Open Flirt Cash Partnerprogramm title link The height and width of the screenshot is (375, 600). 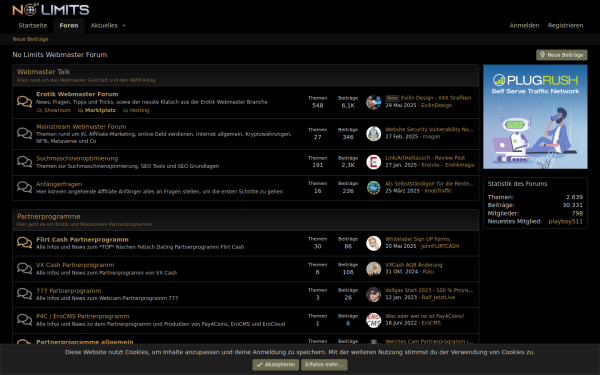pos(82,240)
